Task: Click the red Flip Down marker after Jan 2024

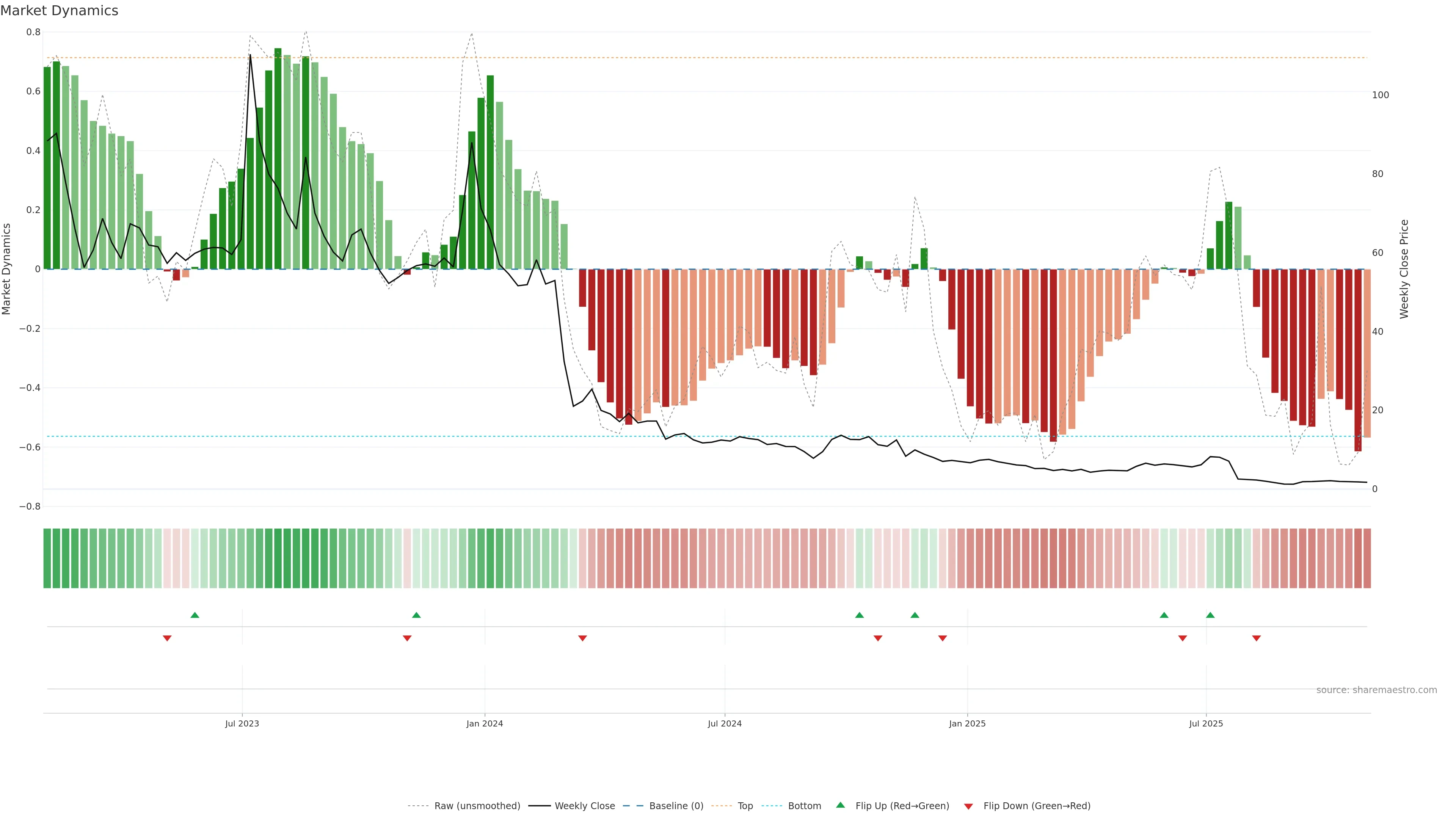Action: pos(583,638)
